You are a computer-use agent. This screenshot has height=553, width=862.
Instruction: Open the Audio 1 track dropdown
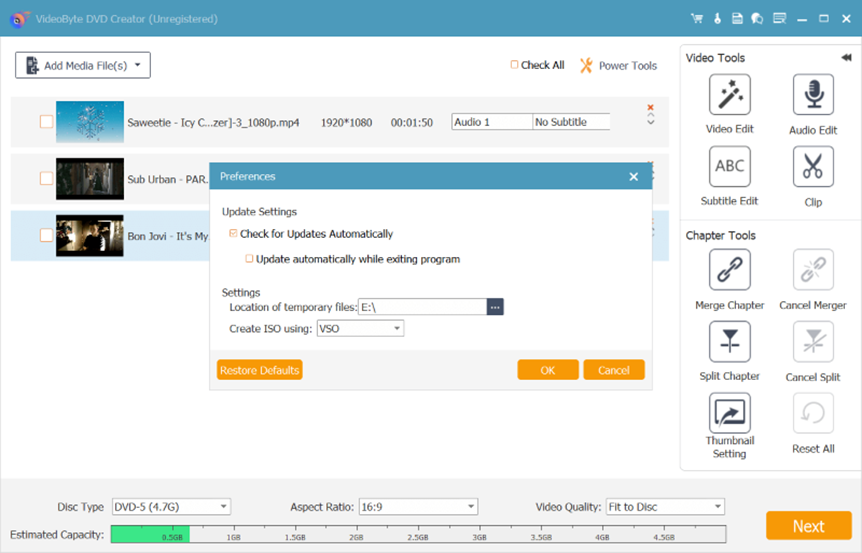[x=491, y=121]
